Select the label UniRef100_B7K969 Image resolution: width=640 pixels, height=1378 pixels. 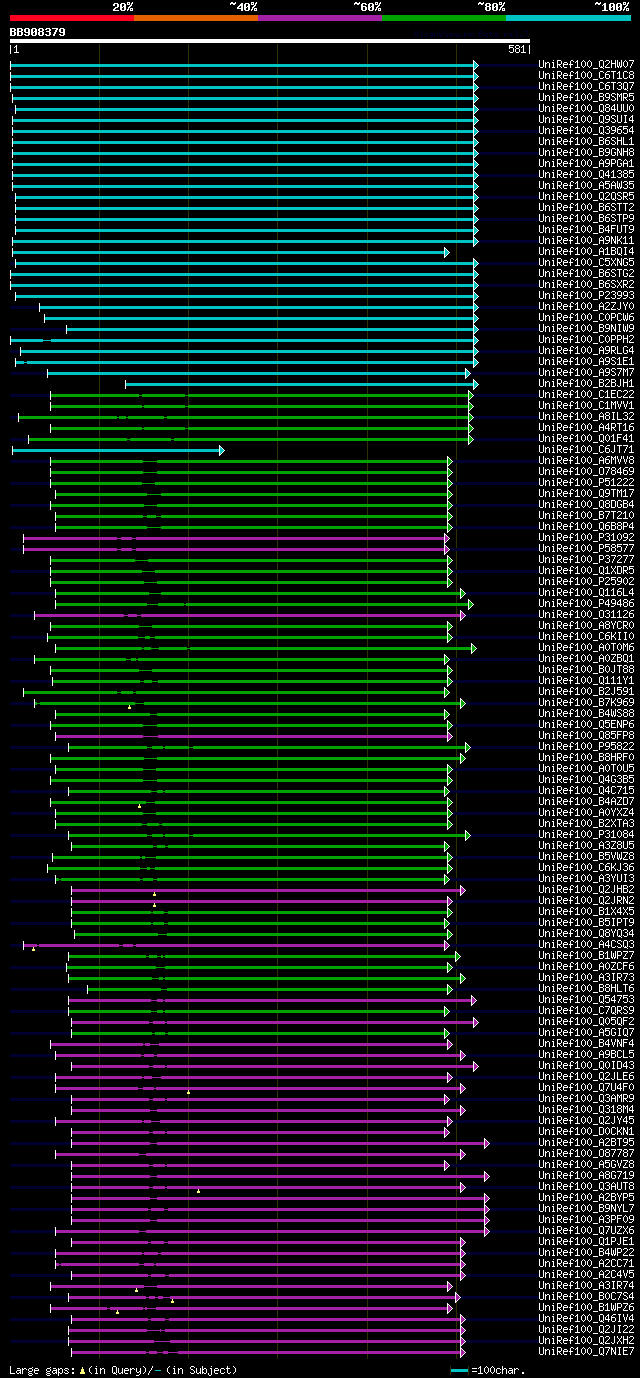pos(586,703)
